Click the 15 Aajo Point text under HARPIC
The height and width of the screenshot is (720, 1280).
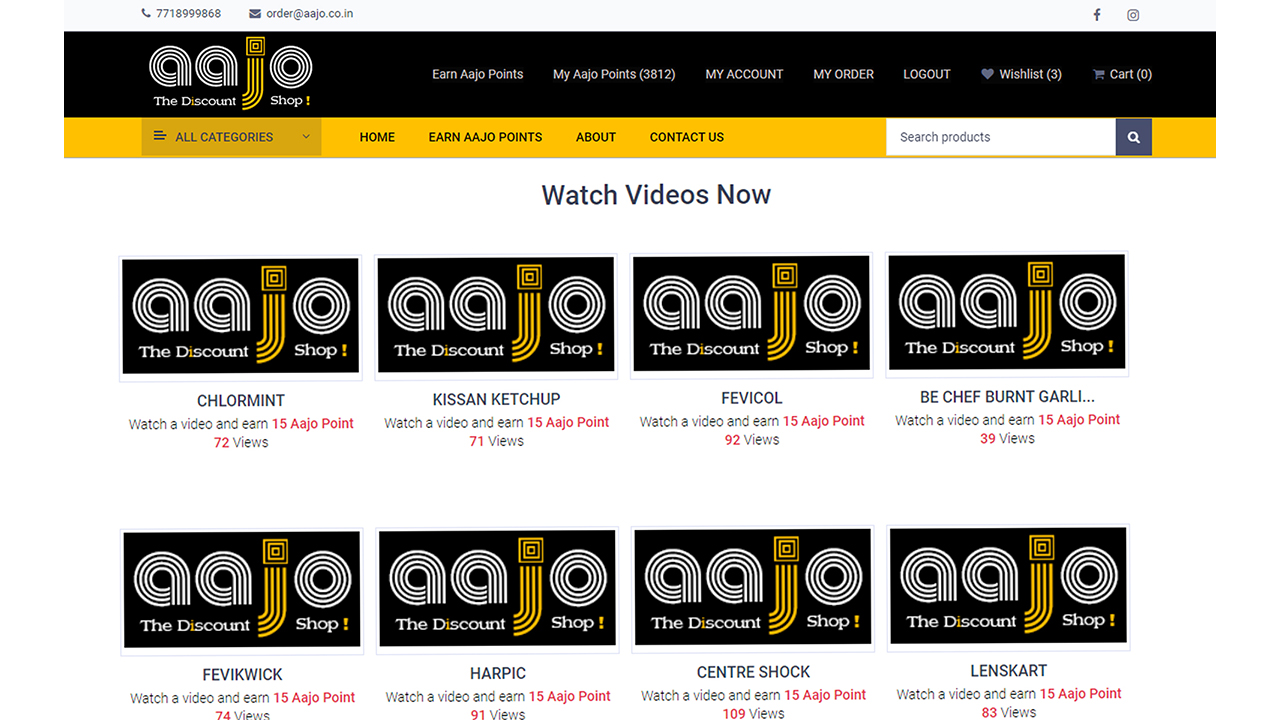pos(570,697)
